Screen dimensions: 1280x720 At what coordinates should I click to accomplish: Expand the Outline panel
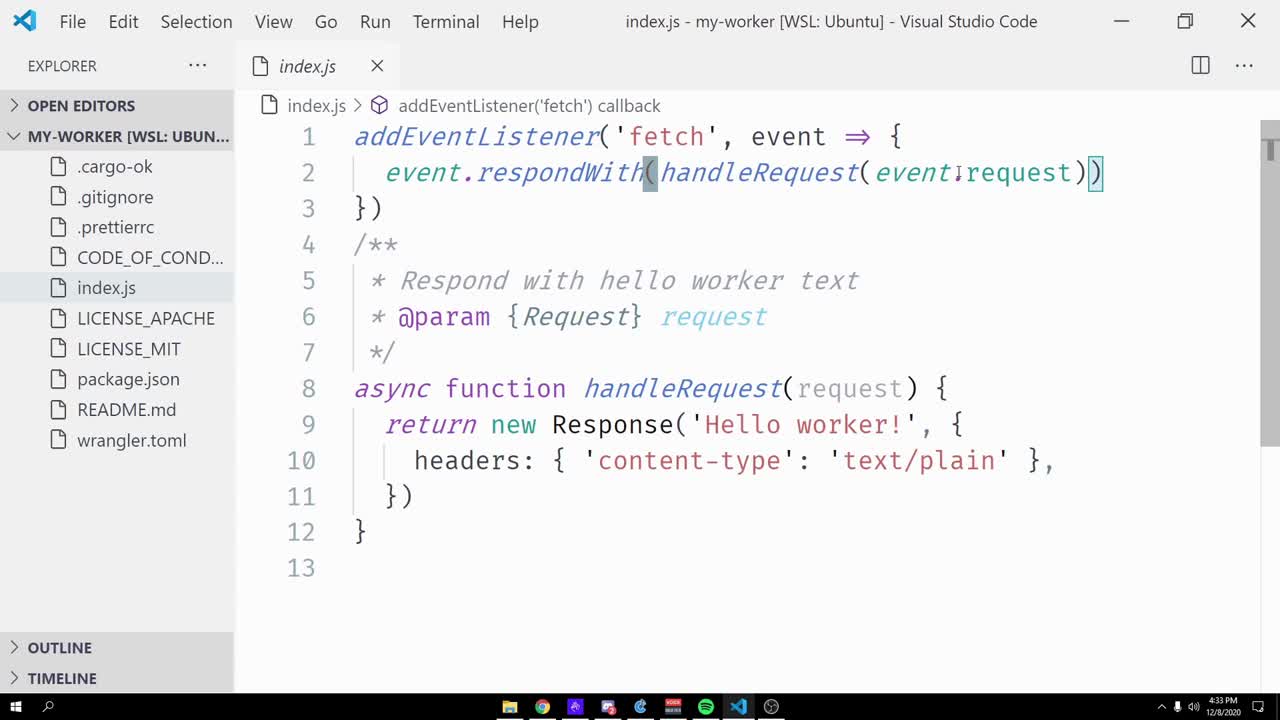pos(59,648)
